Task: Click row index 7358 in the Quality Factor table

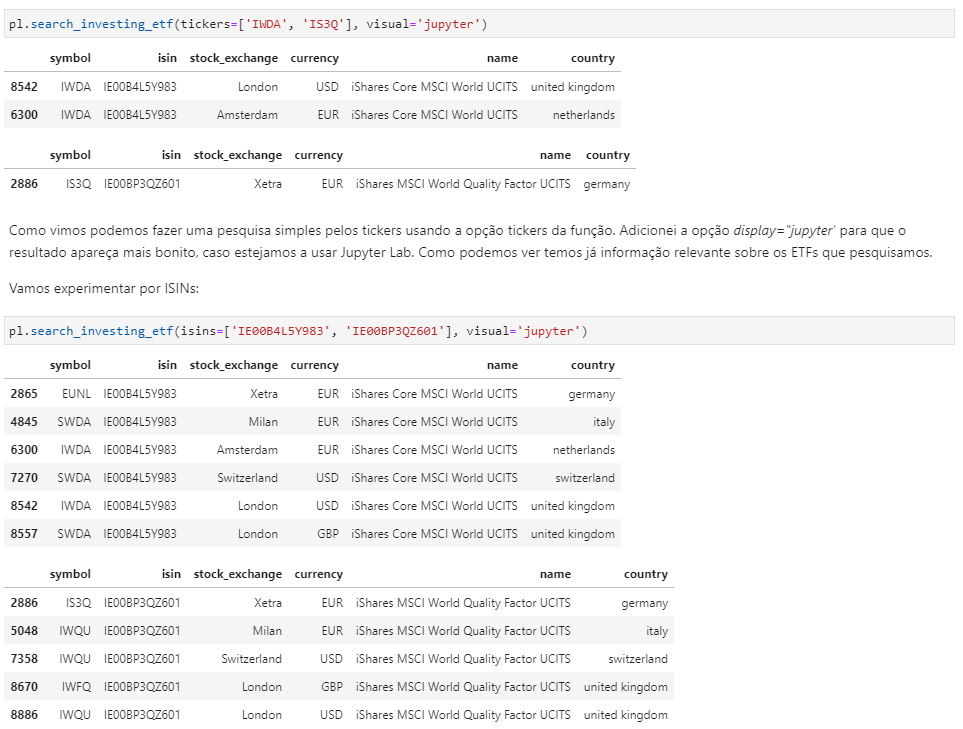Action: (24, 659)
